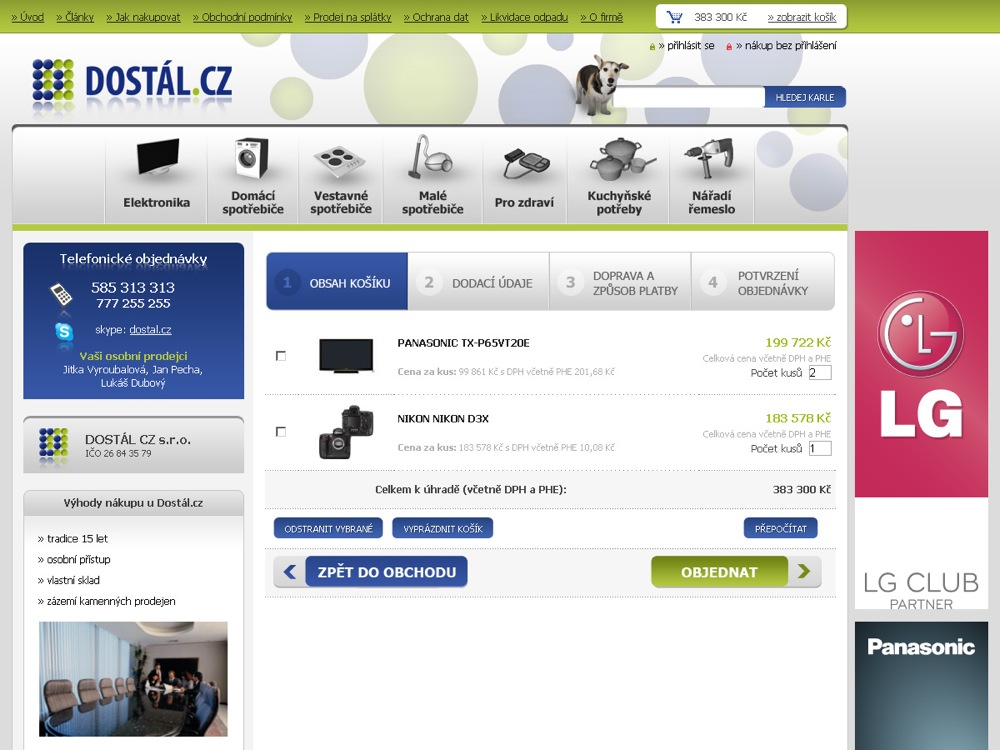The width and height of the screenshot is (1000, 750).
Task: Select the Panasonic TX-P65VT20E checkbox
Action: (281, 356)
